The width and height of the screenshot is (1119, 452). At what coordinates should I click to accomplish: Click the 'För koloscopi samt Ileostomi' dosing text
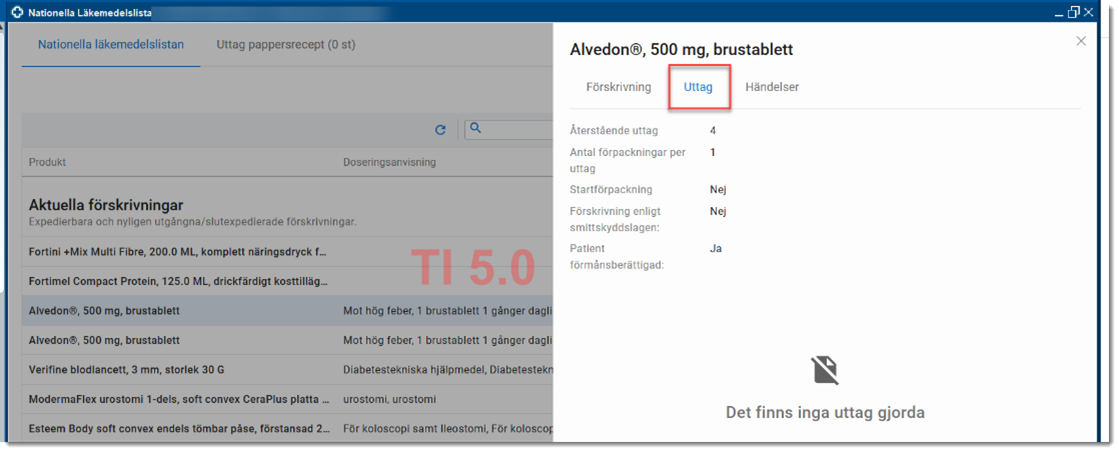coord(447,429)
